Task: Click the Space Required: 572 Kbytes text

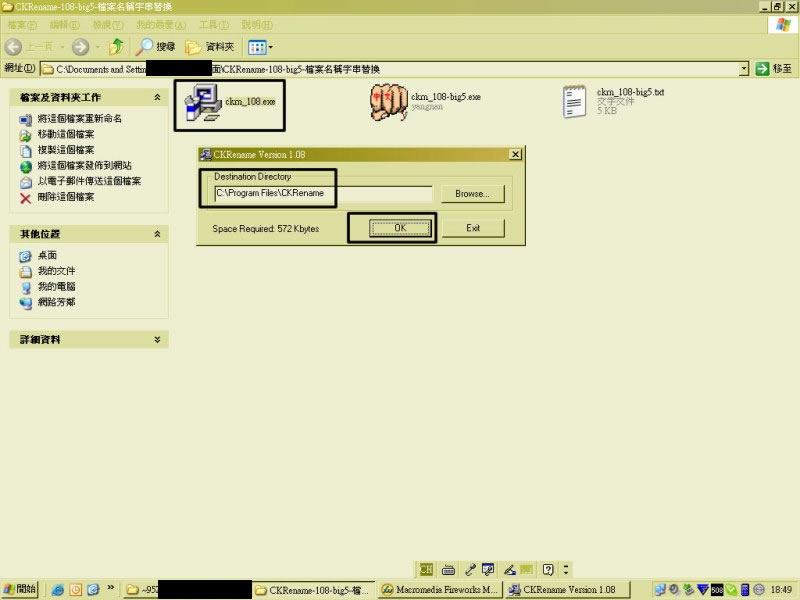Action: click(x=265, y=229)
